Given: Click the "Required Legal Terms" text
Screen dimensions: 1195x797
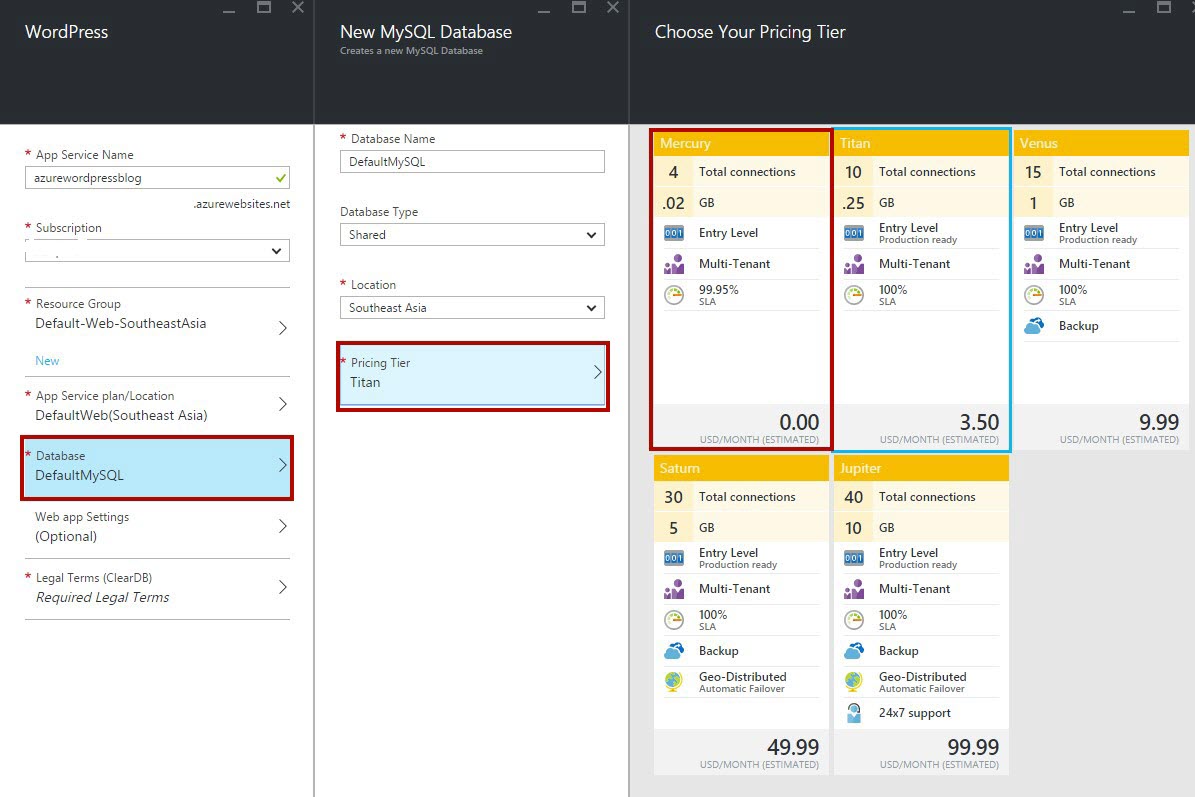Looking at the screenshot, I should pyautogui.click(x=102, y=597).
